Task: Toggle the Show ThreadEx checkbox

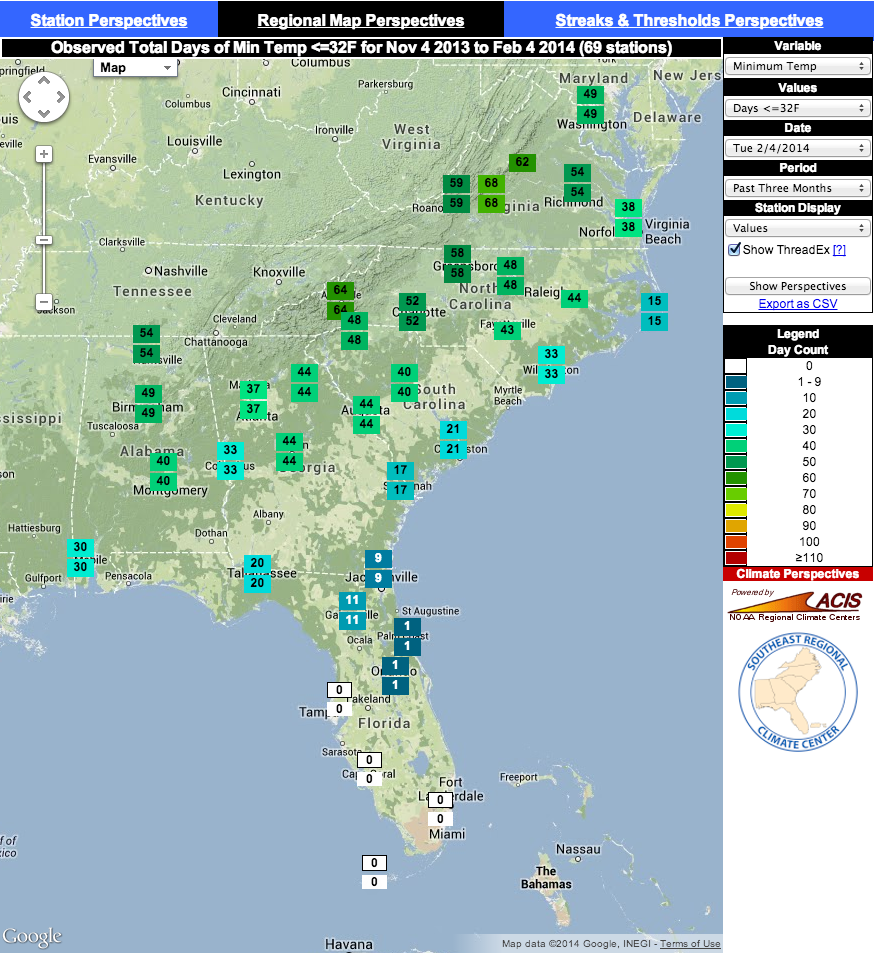Action: coord(734,249)
